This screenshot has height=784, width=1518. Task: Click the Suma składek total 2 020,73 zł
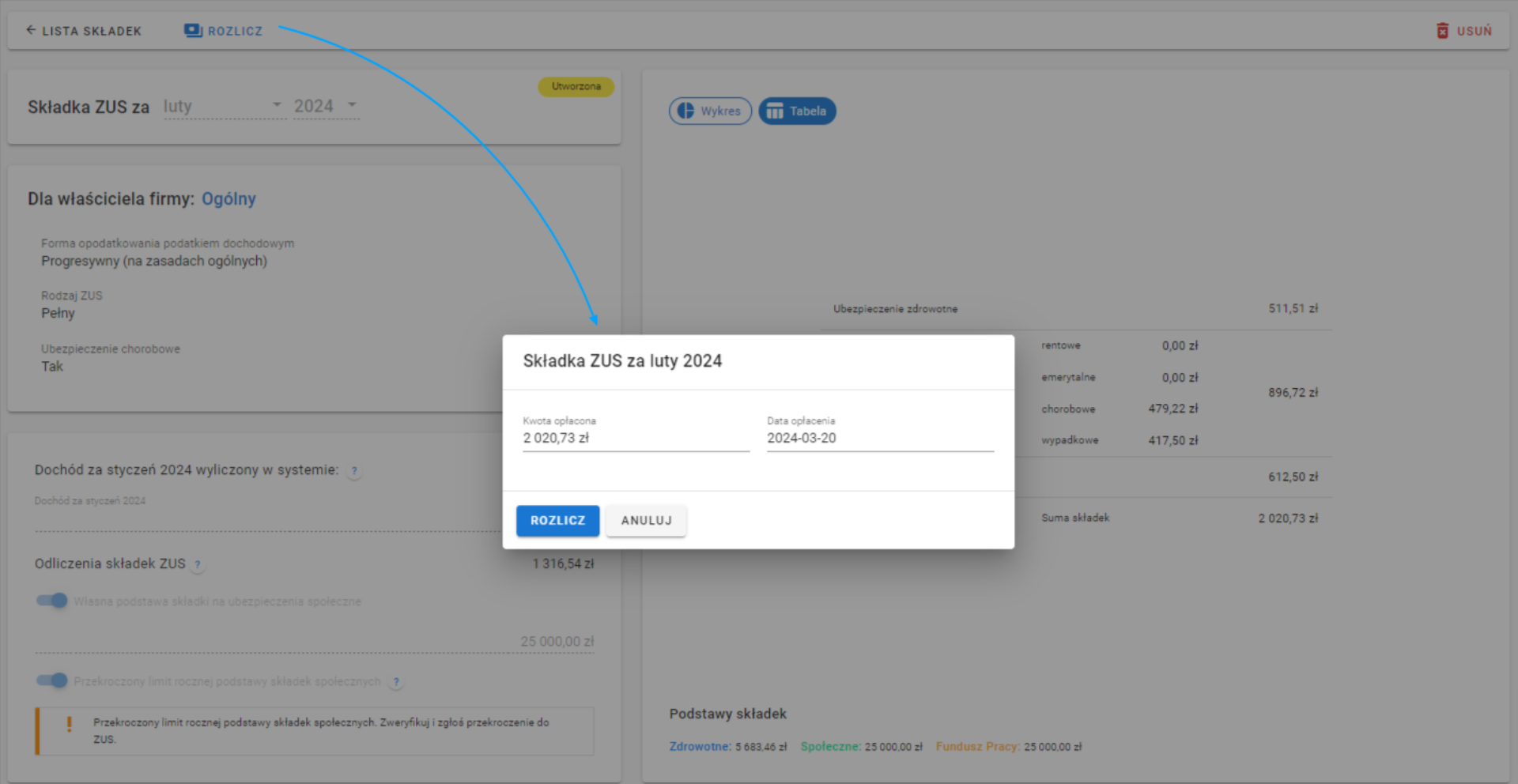coord(1288,518)
